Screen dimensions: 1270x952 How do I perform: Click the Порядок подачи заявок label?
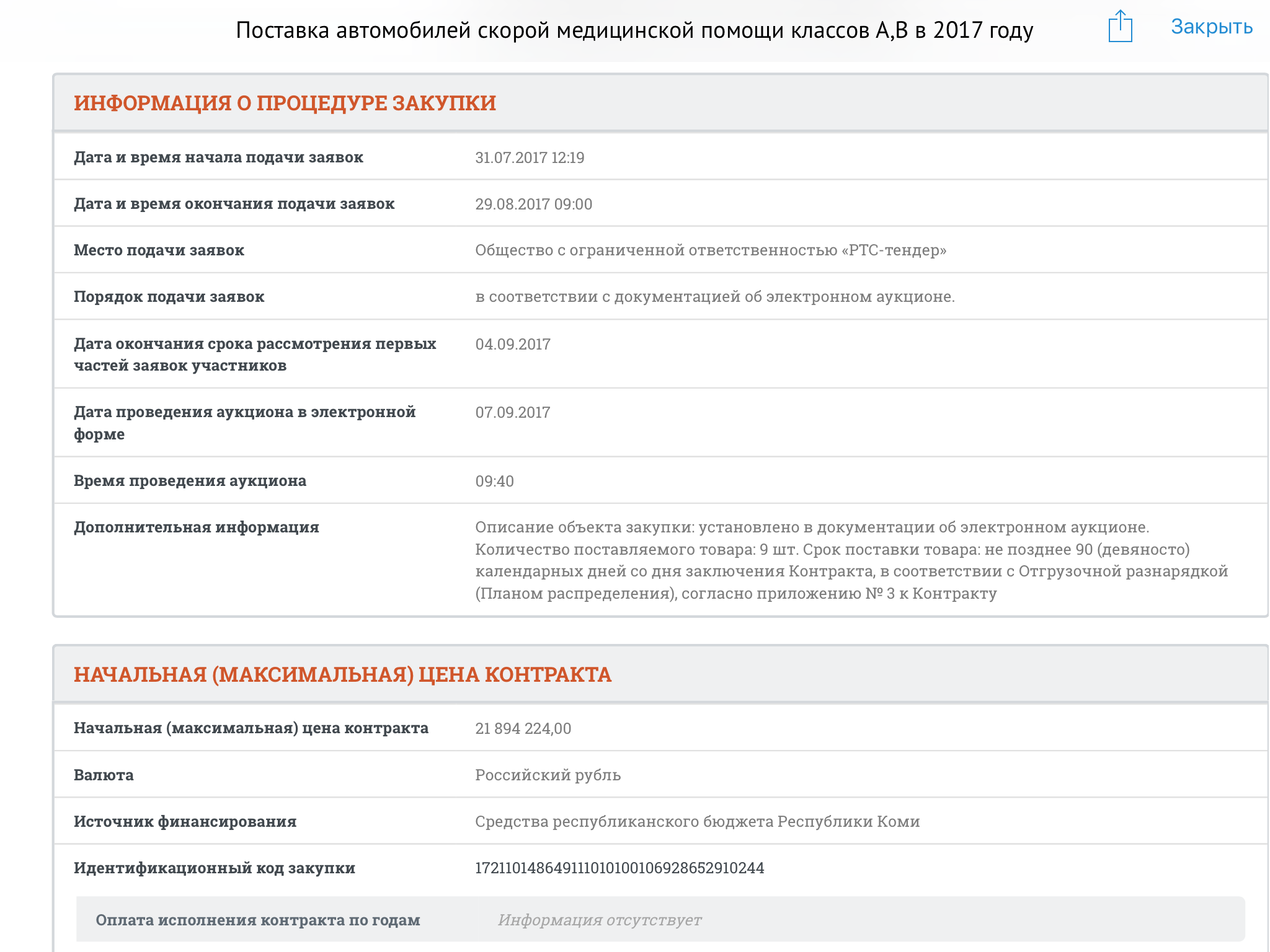(x=169, y=296)
